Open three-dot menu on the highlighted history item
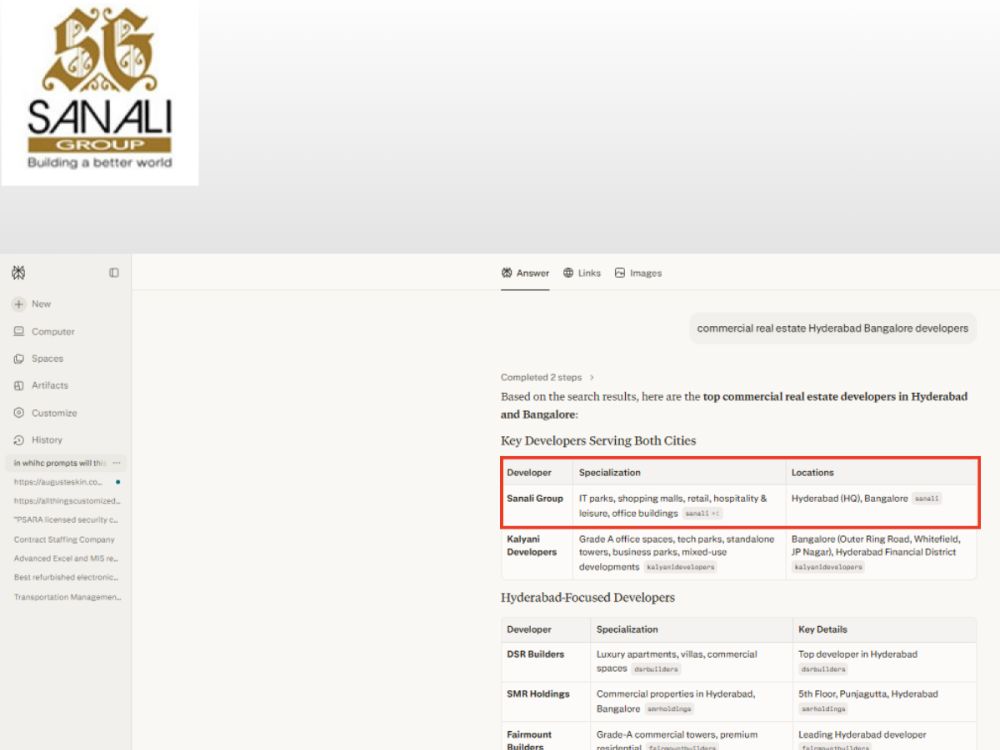 click(x=116, y=463)
